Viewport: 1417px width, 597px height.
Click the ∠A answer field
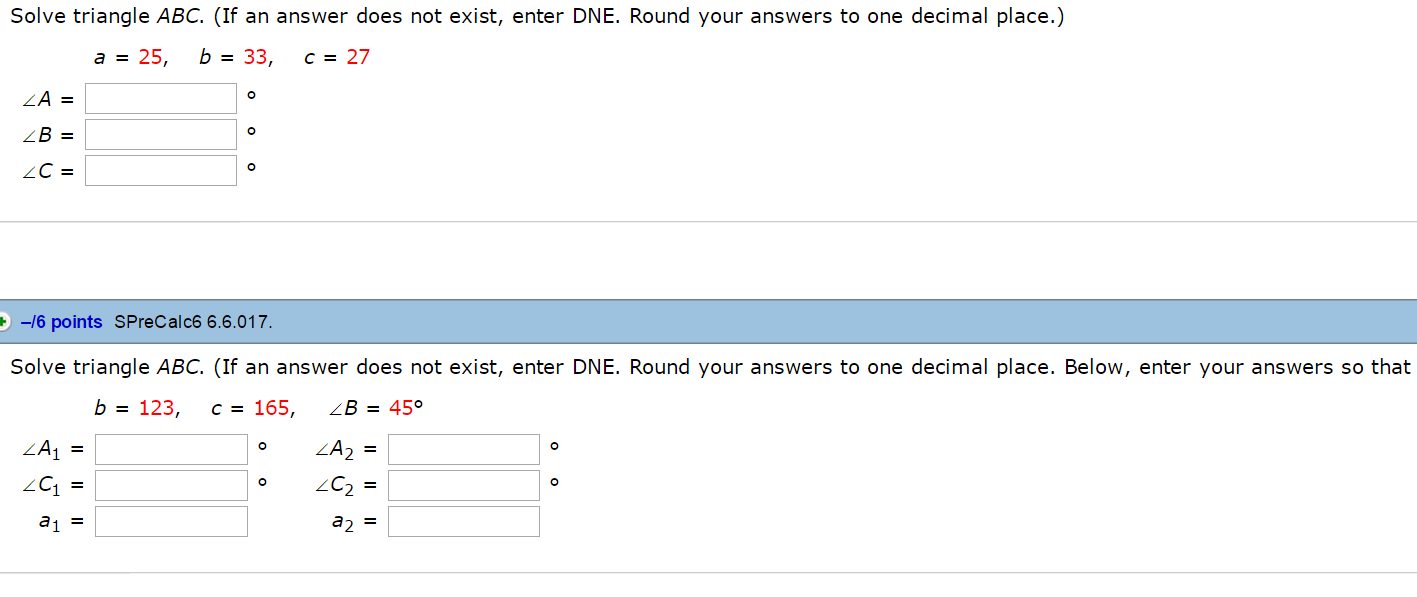161,98
